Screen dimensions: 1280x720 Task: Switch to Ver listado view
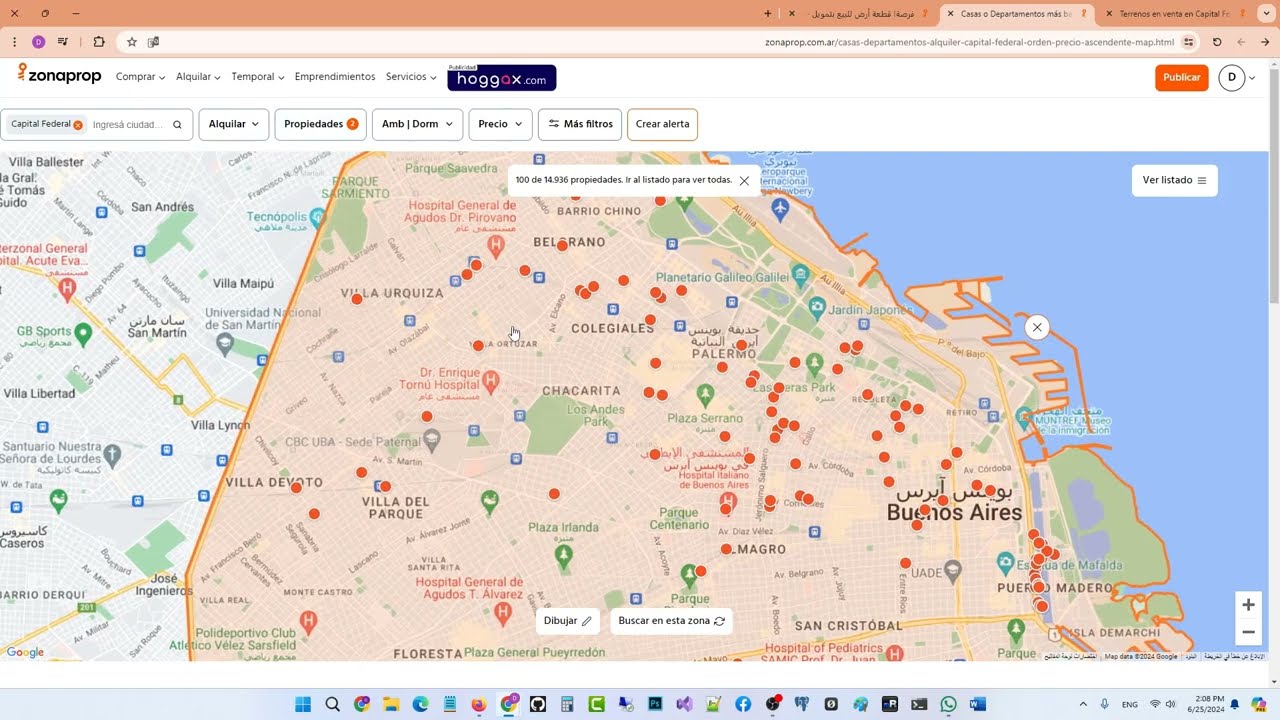click(1174, 180)
